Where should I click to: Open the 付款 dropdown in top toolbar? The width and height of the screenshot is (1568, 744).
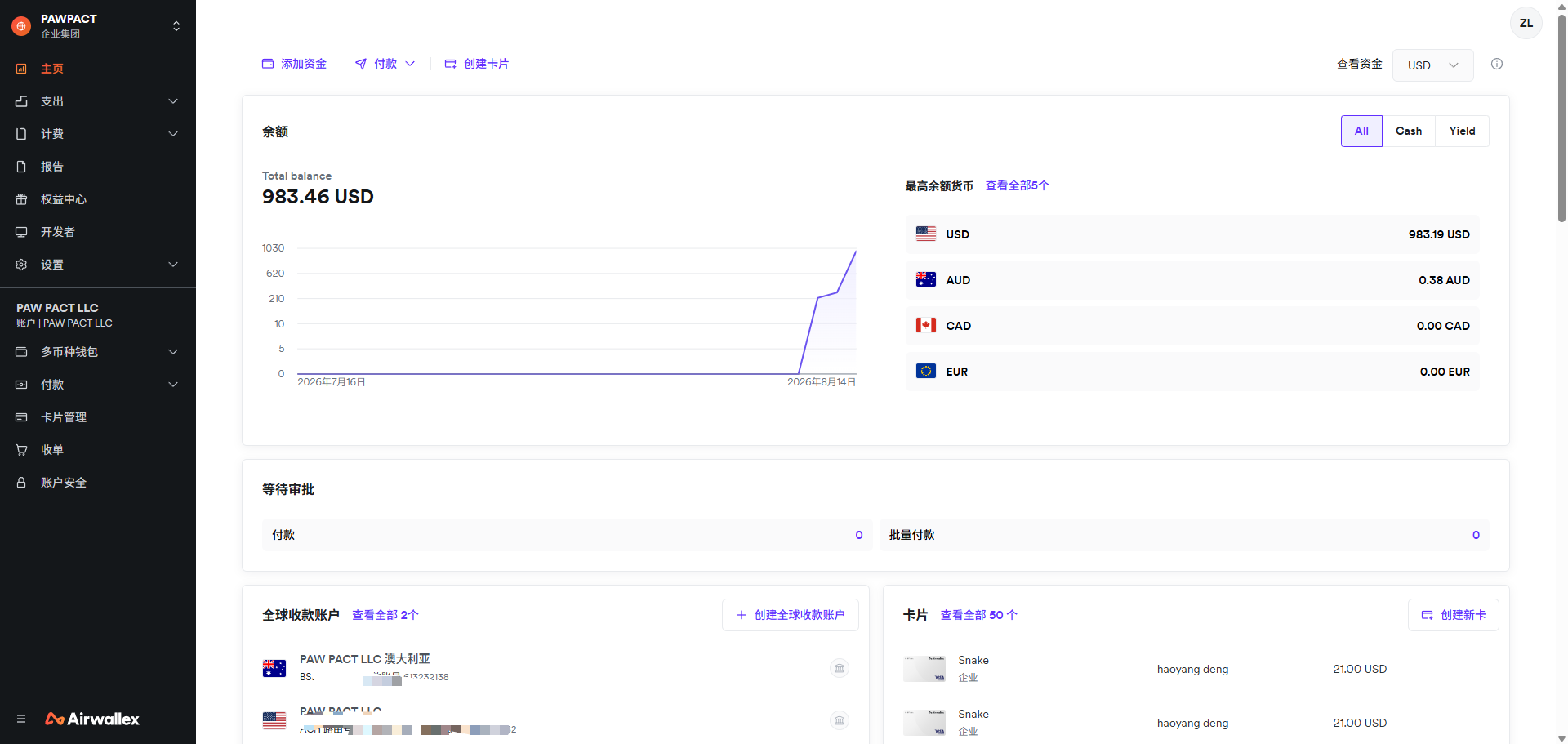385,64
